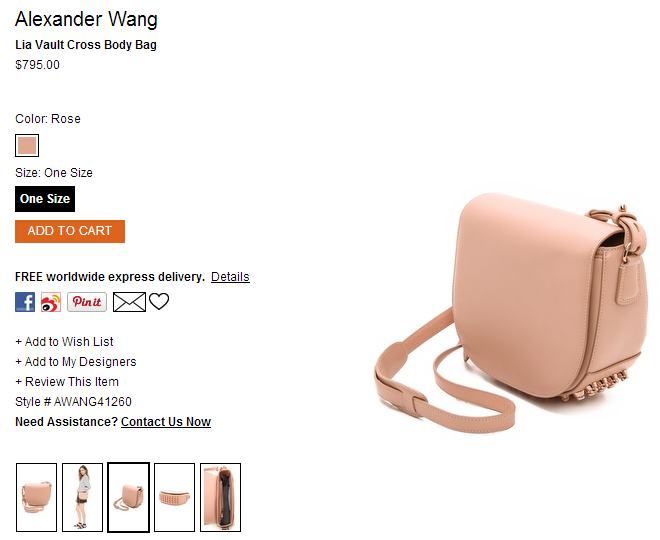This screenshot has width=660, height=540.
Task: Add item to Wish List
Action: (x=64, y=341)
